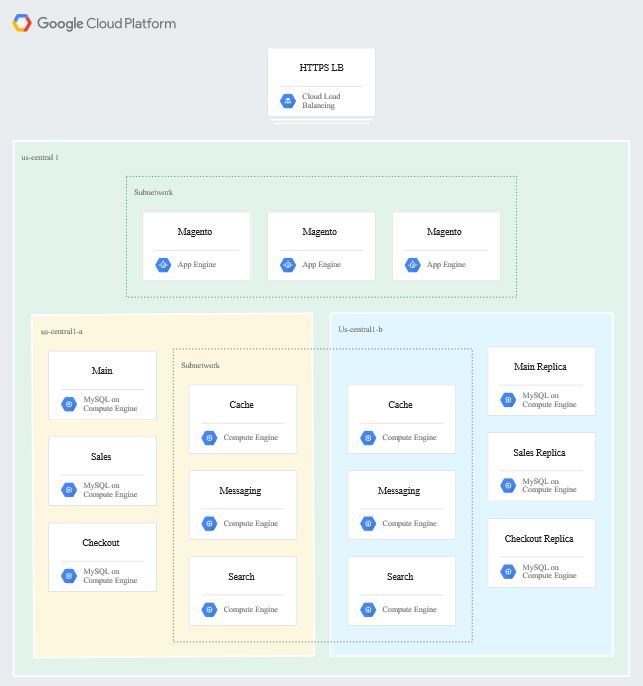Click the Compute Engine icon in Us-central1-b Search card
Screen dimensions: 643x686
click(x=368, y=609)
